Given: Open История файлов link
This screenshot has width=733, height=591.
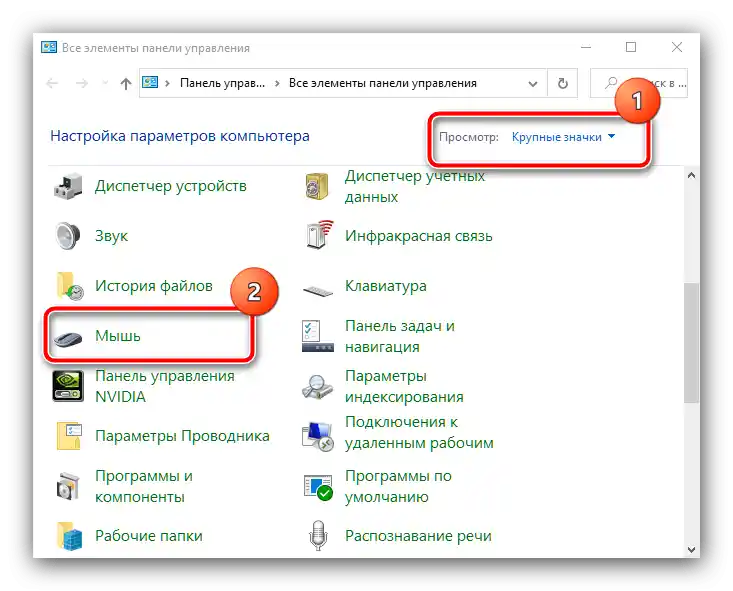Looking at the screenshot, I should click(x=154, y=286).
